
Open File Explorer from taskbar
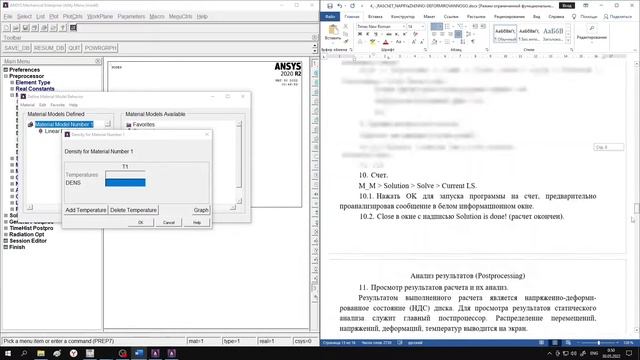point(41,353)
